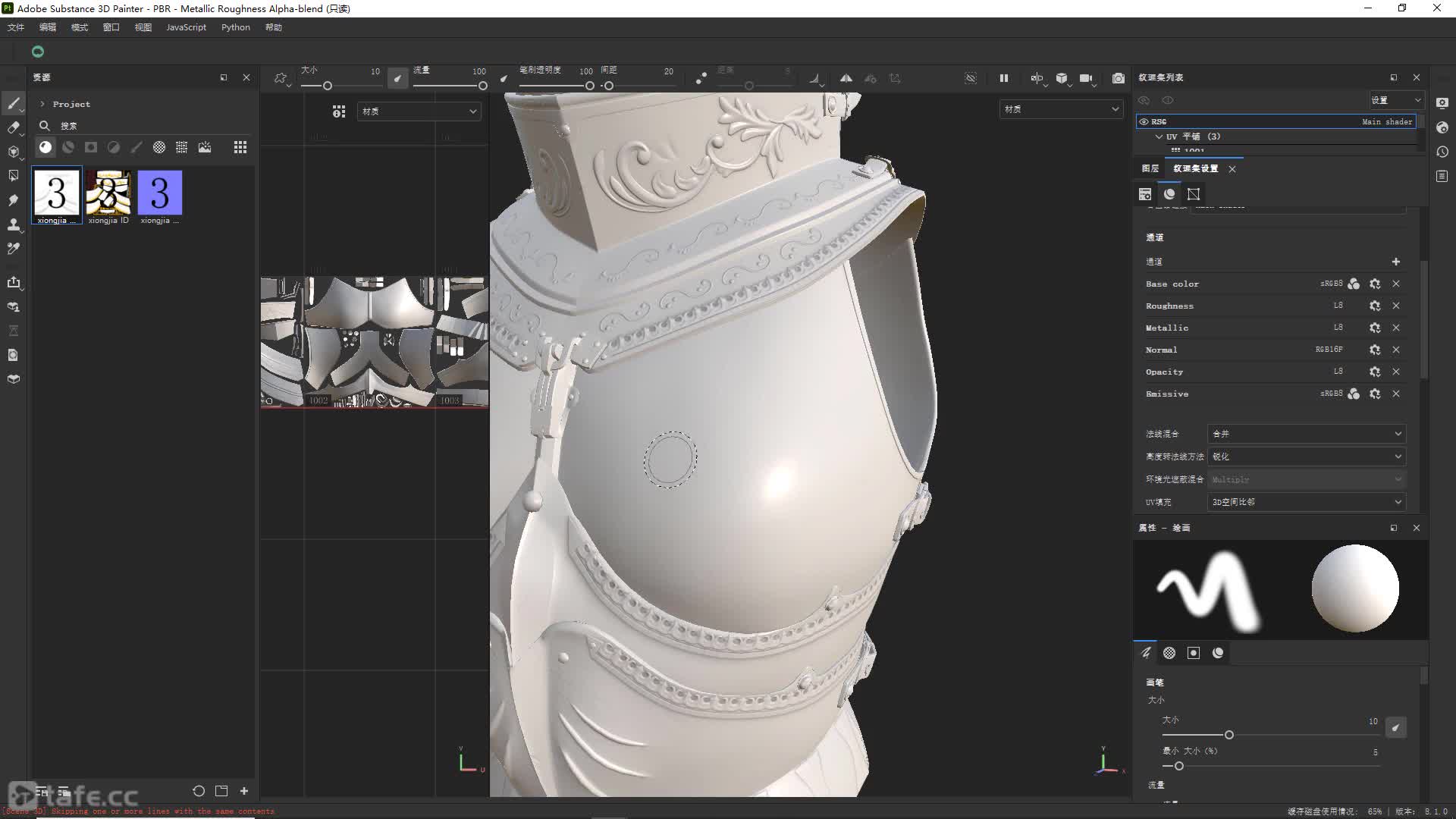Expand the Project folder tree
The height and width of the screenshot is (819, 1456).
pyautogui.click(x=42, y=104)
